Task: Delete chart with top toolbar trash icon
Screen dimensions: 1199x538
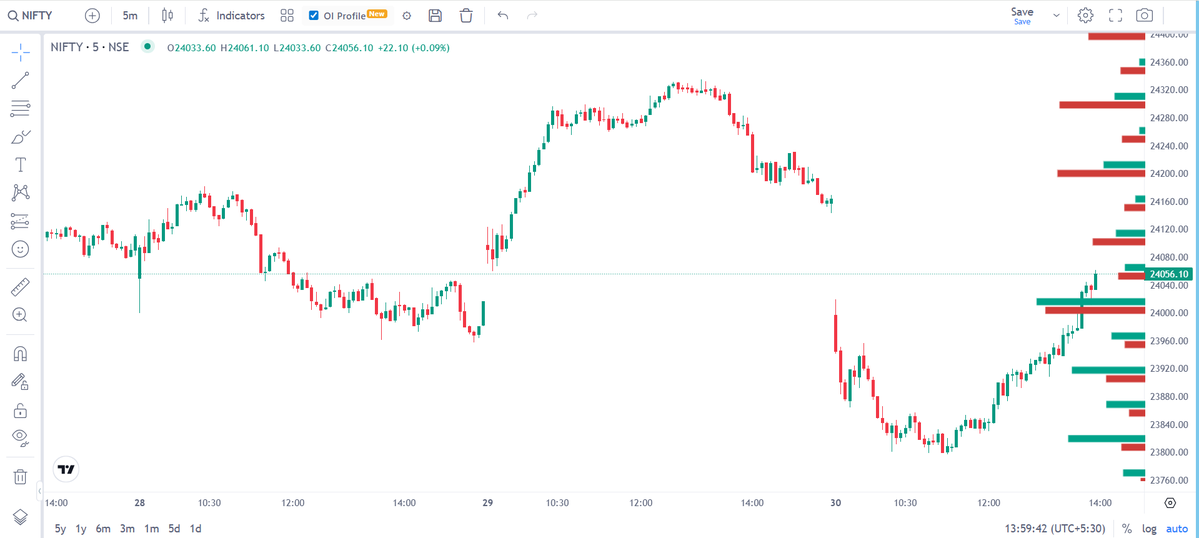Action: 466,15
